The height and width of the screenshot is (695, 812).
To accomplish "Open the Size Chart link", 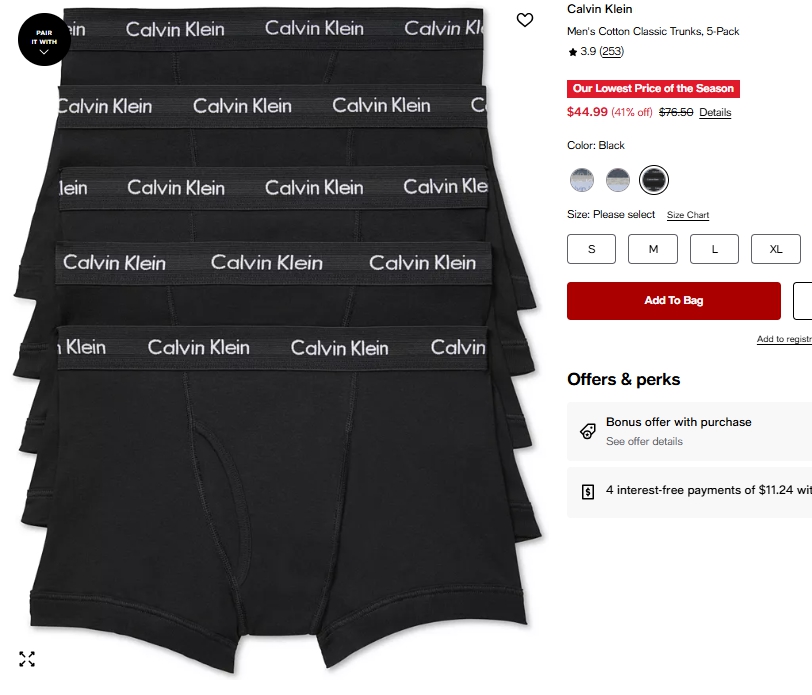I will click(688, 215).
